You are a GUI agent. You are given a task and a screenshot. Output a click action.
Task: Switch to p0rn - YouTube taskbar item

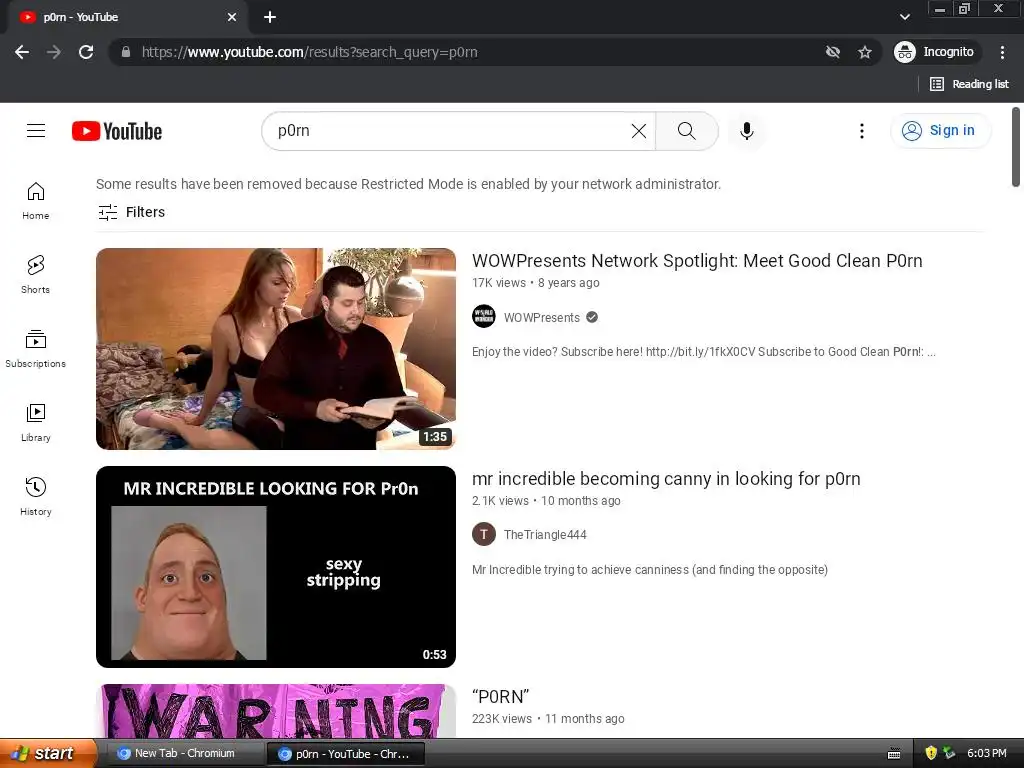345,754
